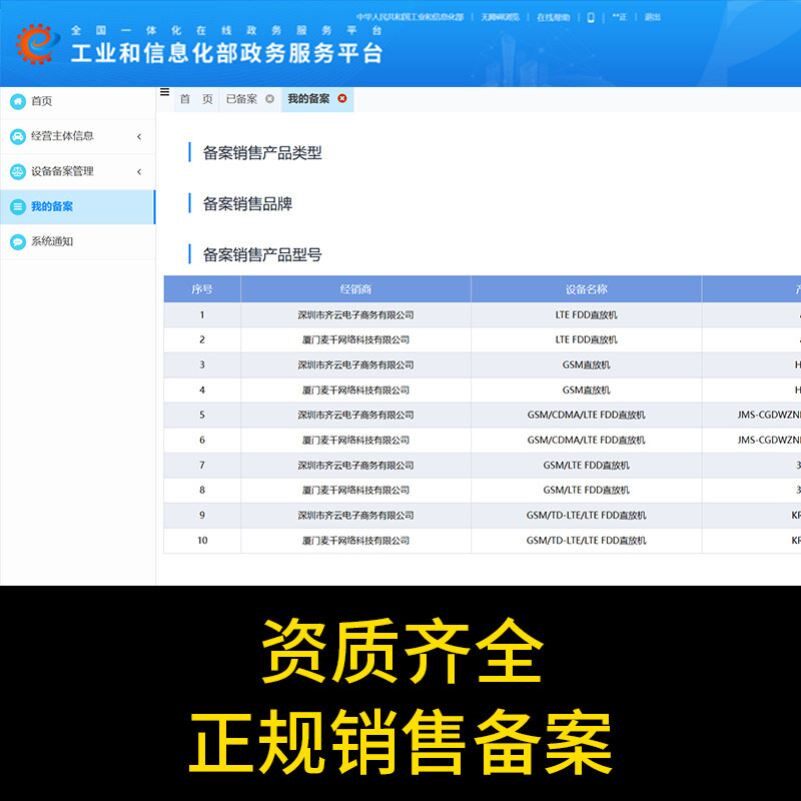801x801 pixels.
Task: Click the 经销商 column header
Action: [x=356, y=289]
